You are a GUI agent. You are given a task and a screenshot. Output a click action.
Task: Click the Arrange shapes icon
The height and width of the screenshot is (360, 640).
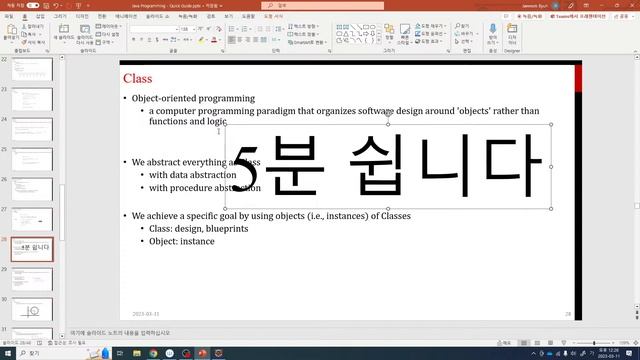(389, 29)
